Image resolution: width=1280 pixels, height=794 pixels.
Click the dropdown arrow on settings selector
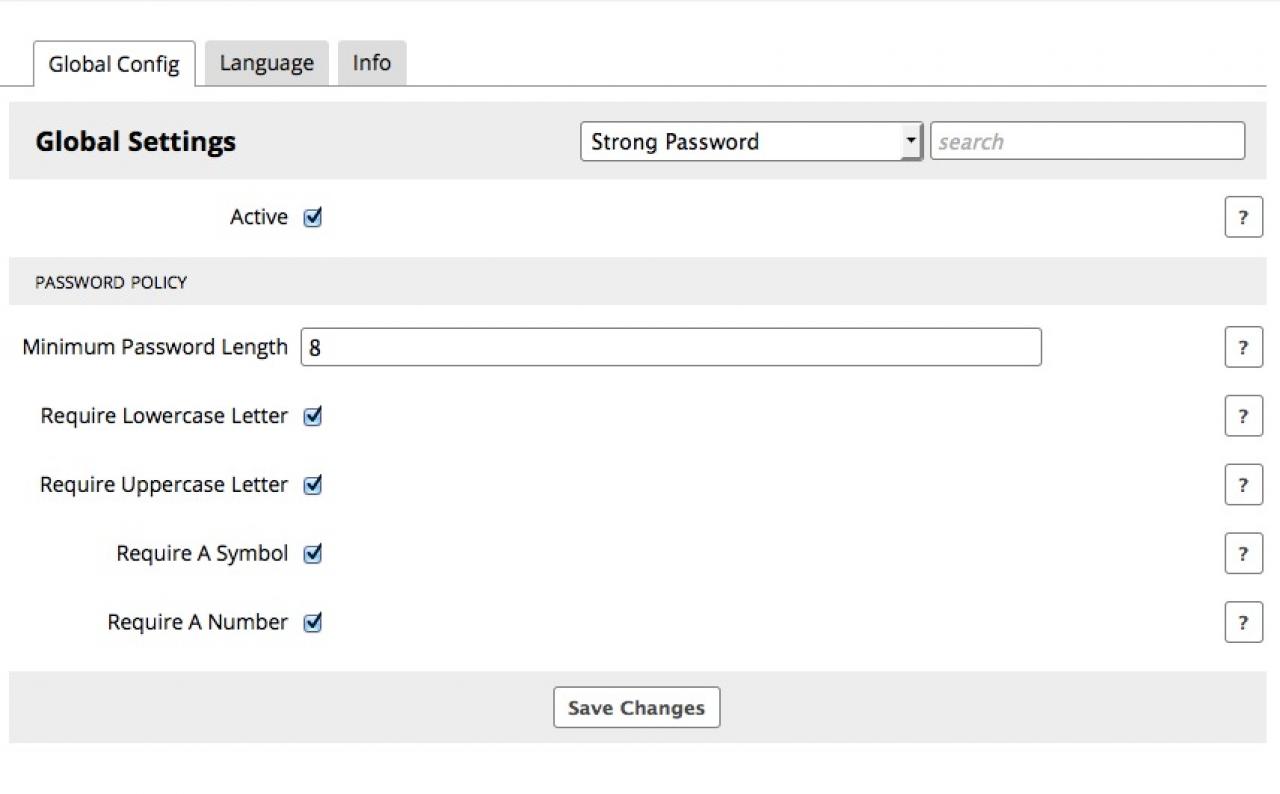pos(910,142)
